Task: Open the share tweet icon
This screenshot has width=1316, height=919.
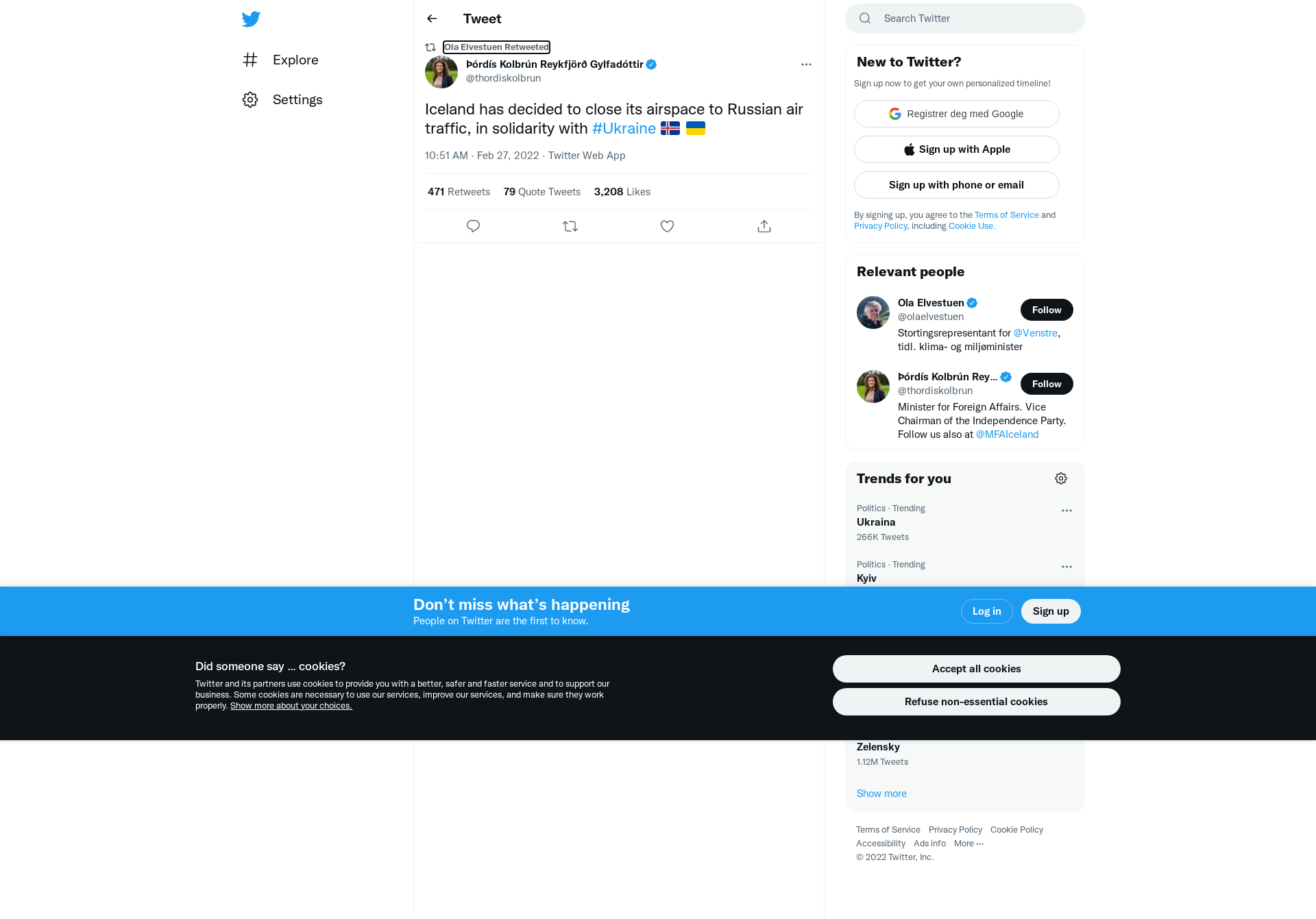Action: [764, 226]
